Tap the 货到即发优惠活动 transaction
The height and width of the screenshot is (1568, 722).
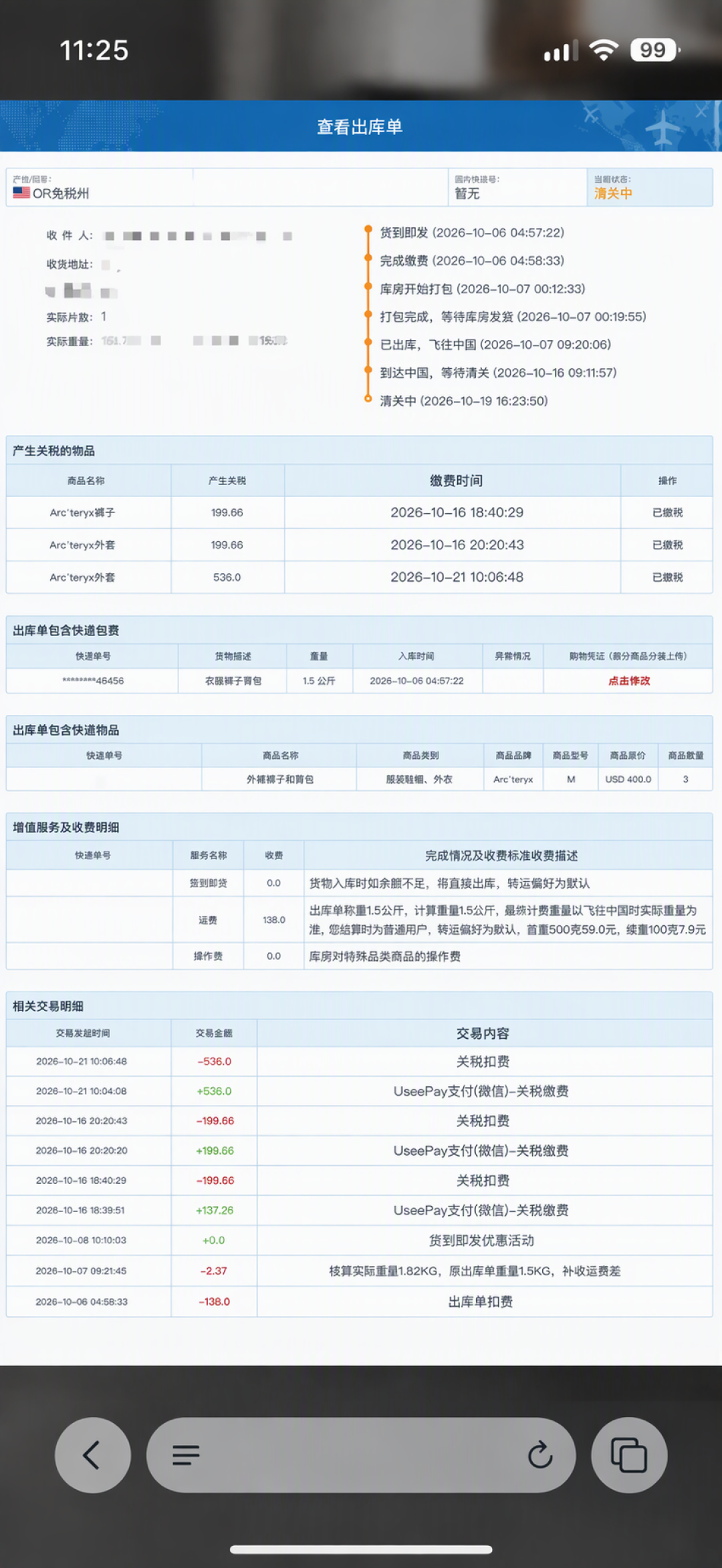pos(481,1241)
